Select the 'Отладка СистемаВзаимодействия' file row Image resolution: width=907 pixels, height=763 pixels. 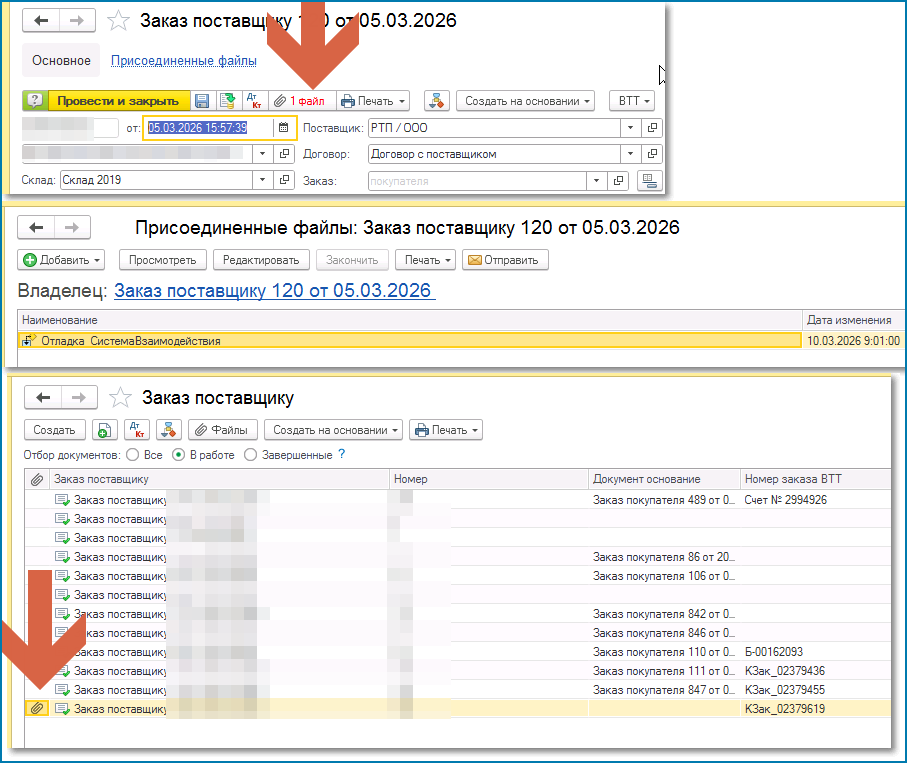[x=130, y=341]
